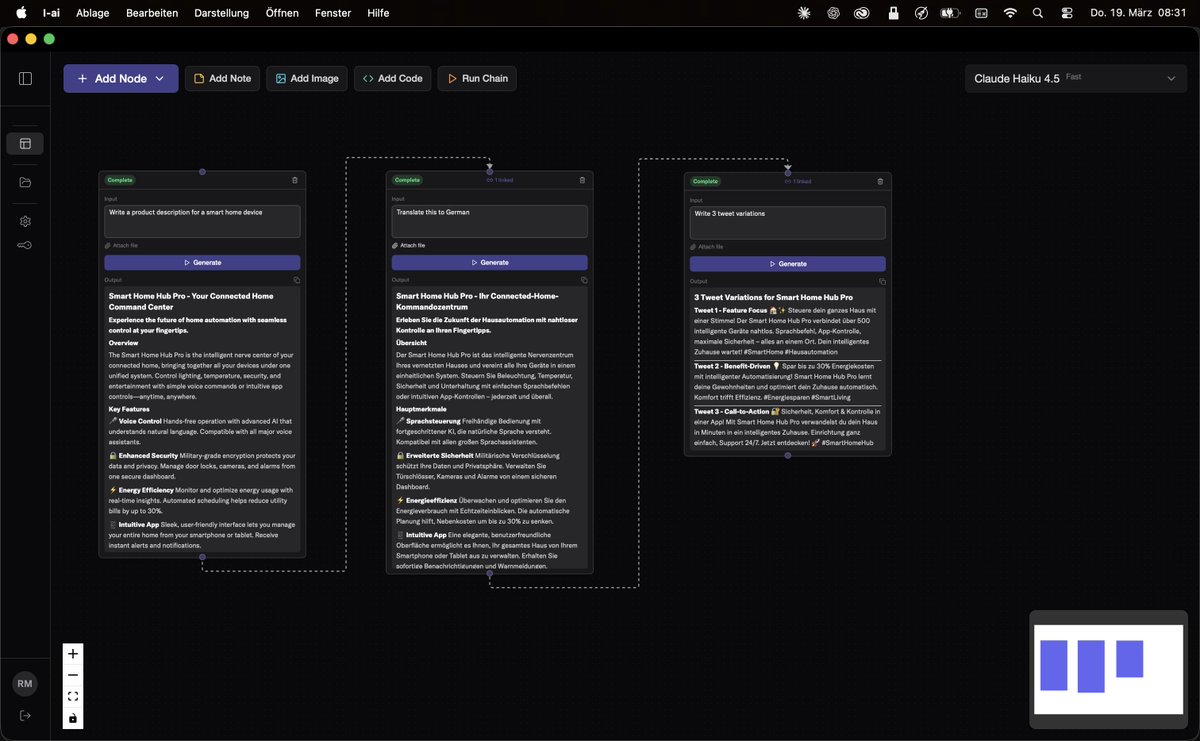Viewport: 1200px width, 741px height.
Task: Click the 'Key Features' heading in output
Action: click(x=129, y=409)
